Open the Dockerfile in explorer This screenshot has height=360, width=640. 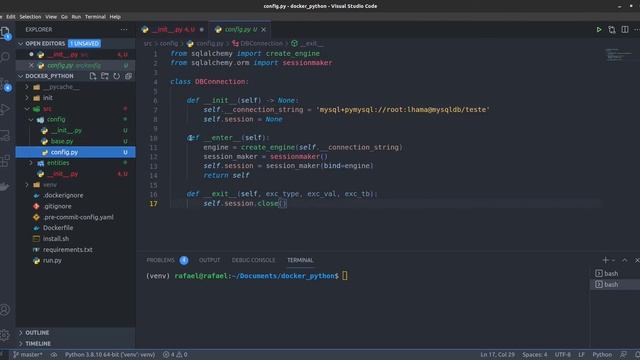(x=58, y=228)
